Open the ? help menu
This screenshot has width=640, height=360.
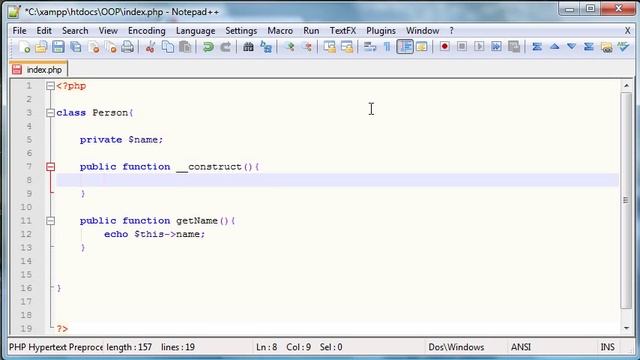pos(451,31)
